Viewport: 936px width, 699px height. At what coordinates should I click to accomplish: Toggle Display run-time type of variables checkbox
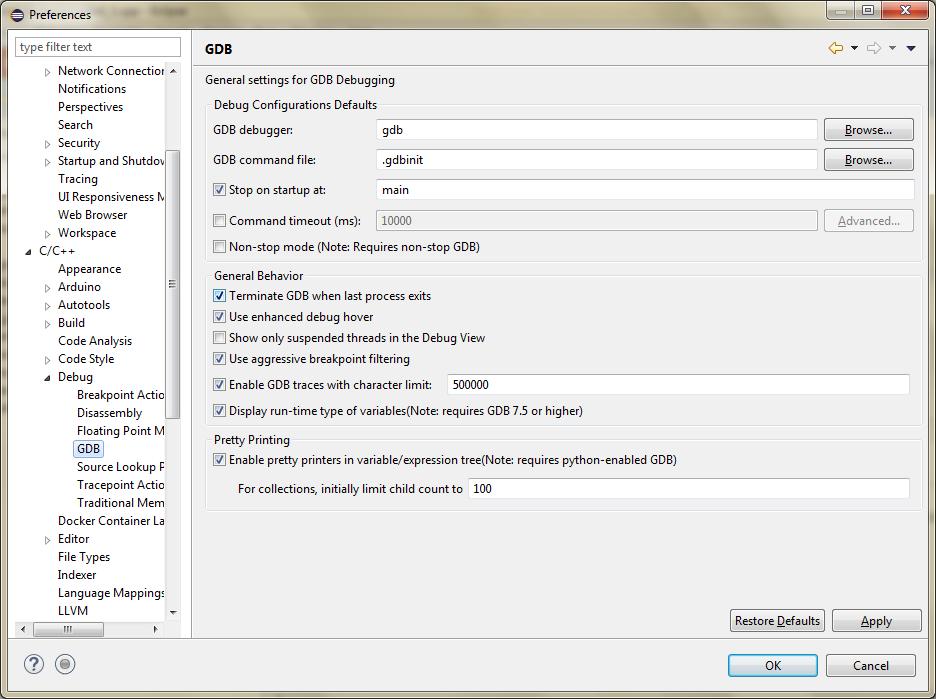[219, 411]
